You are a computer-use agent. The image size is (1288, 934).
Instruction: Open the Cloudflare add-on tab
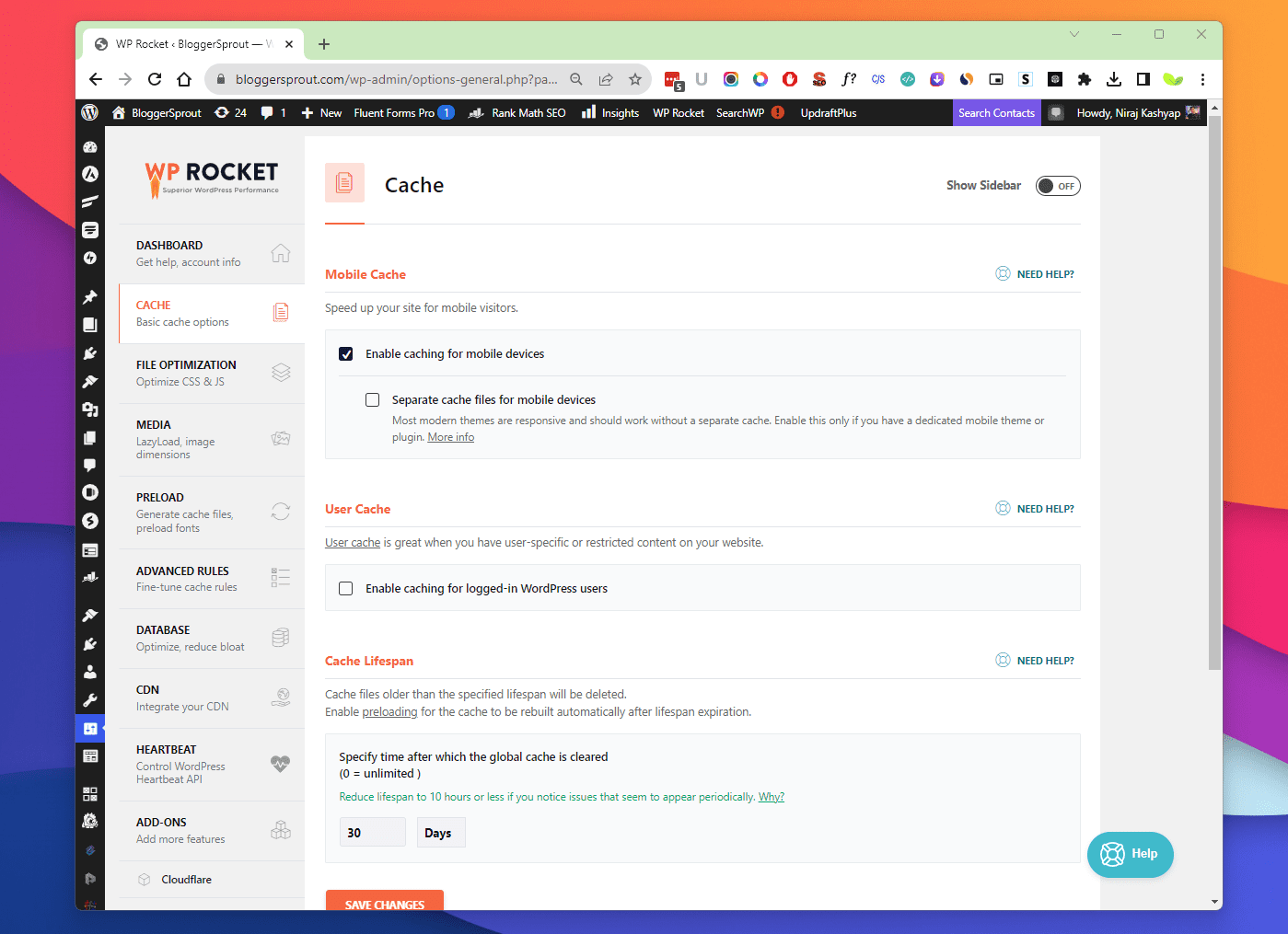212,880
